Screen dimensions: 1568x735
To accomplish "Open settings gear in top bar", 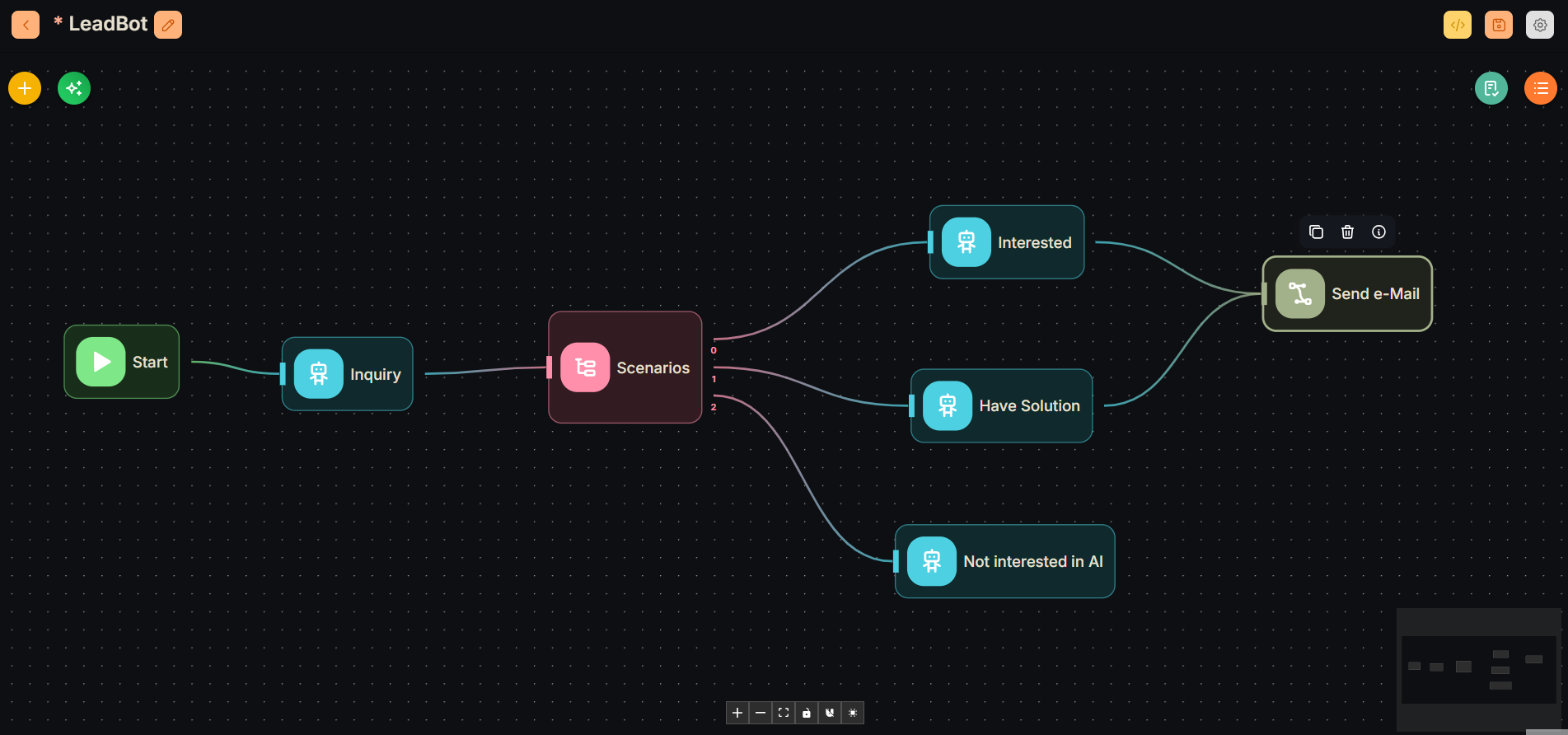I will coord(1539,25).
